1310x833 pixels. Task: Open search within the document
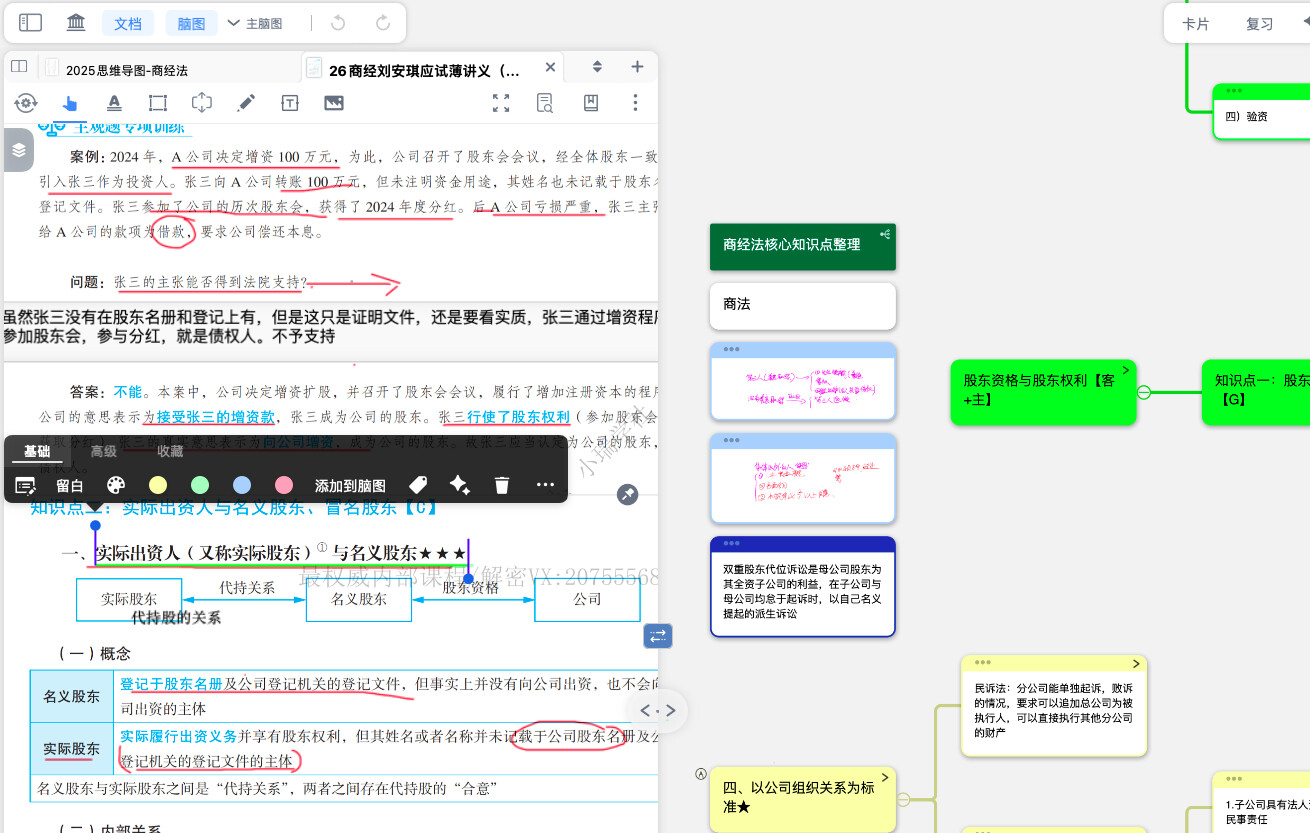coord(544,103)
